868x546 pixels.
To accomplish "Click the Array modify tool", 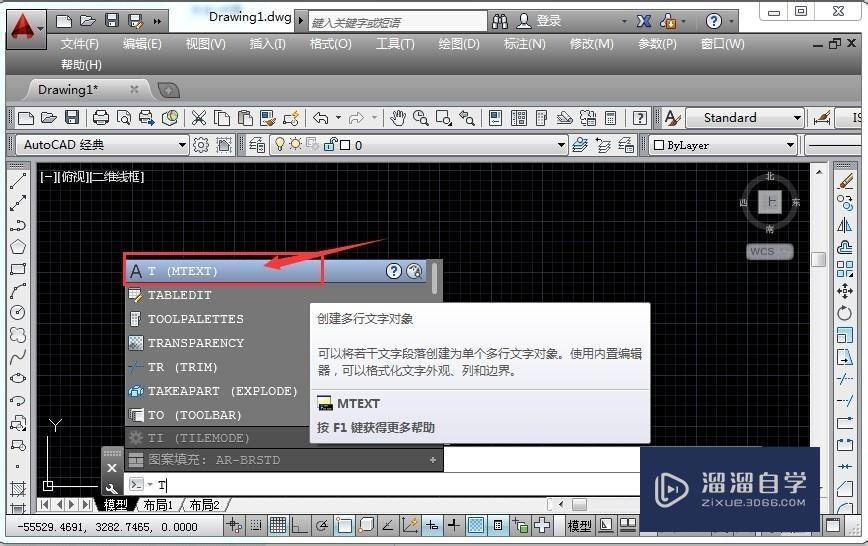I will click(x=845, y=269).
